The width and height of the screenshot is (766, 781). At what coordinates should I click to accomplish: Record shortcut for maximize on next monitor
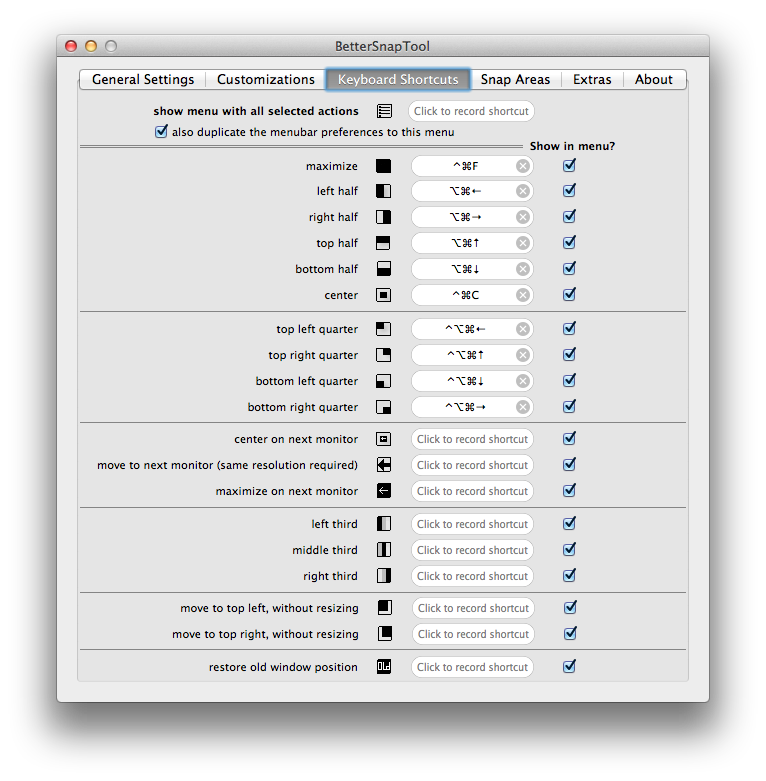[472, 491]
